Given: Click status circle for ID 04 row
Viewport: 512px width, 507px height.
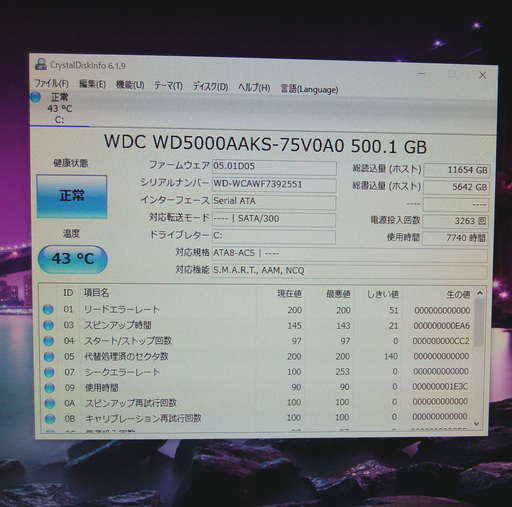Looking at the screenshot, I should [x=49, y=341].
